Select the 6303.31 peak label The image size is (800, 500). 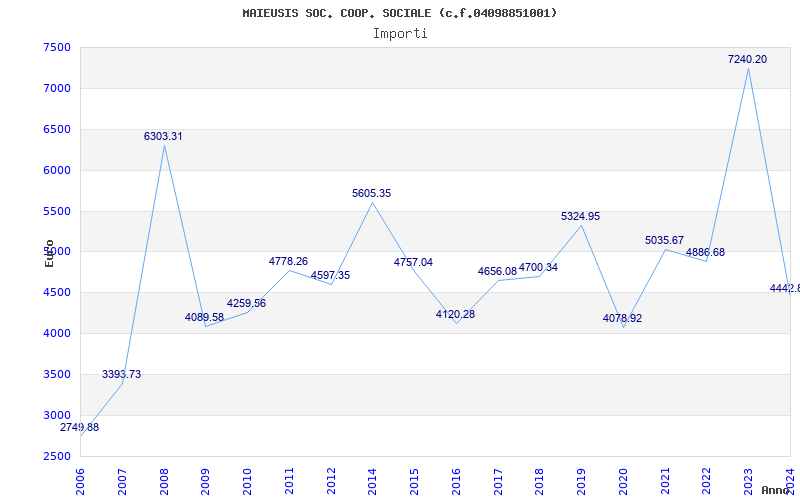point(163,137)
